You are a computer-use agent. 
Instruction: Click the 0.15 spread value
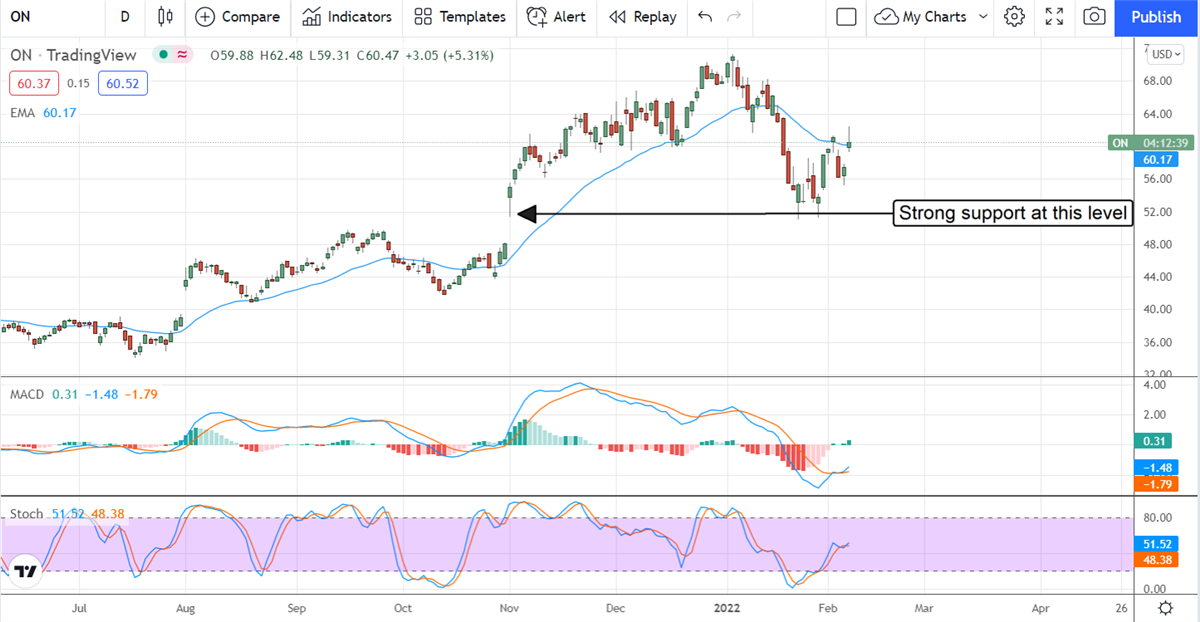78,83
